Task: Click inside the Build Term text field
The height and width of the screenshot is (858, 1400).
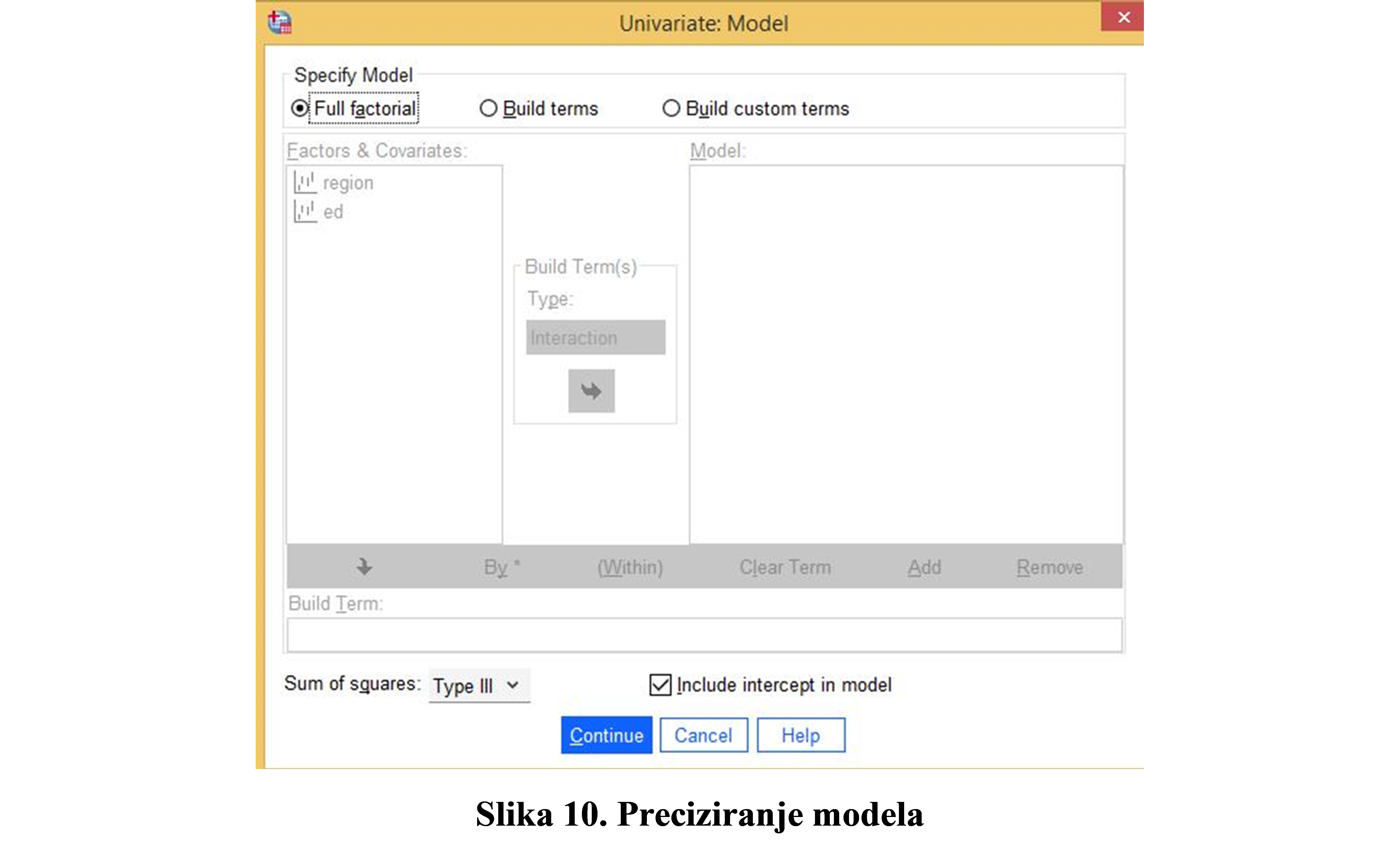Action: [x=704, y=635]
